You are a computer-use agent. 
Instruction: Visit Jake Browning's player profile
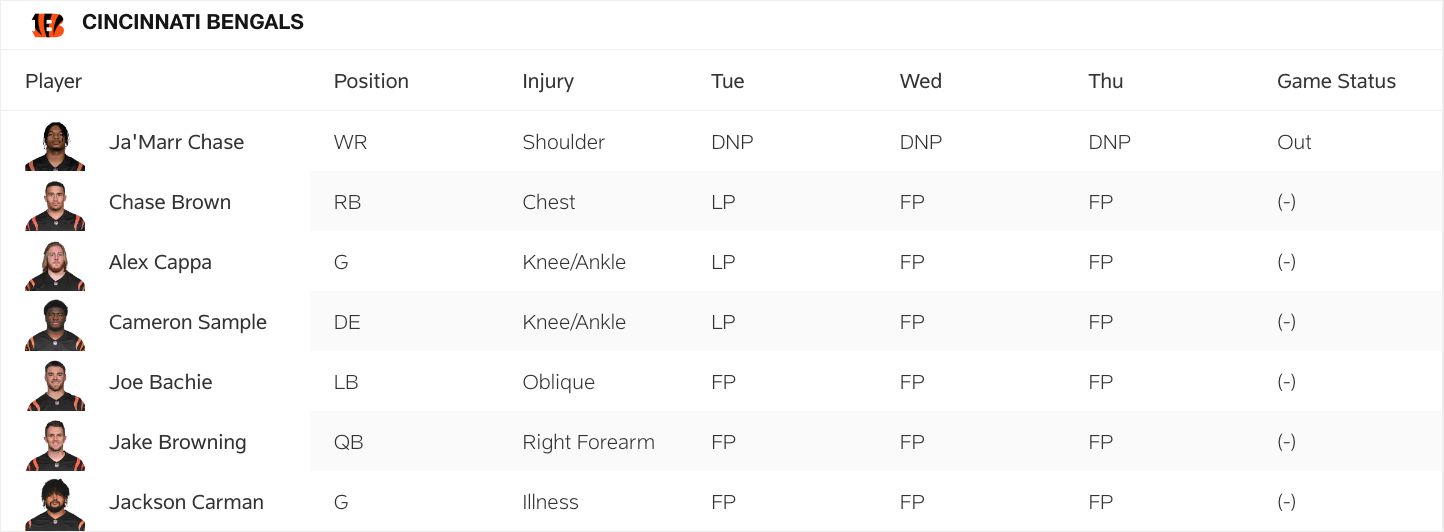pos(177,442)
